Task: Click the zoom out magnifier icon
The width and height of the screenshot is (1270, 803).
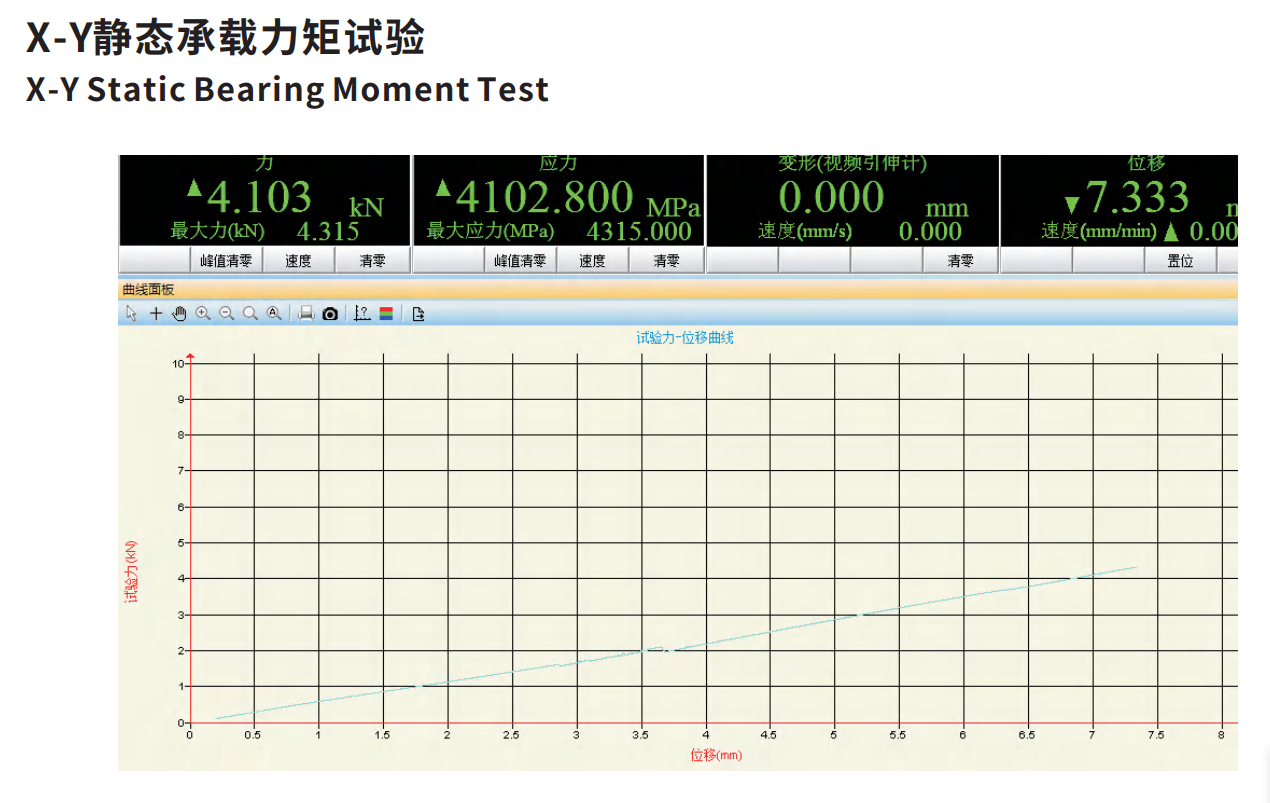Action: point(227,313)
